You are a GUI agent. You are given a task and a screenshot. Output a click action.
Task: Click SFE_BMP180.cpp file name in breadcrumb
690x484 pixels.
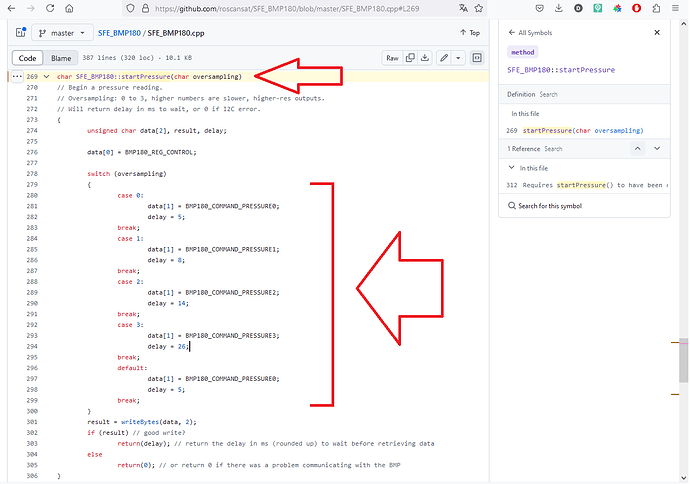coord(176,33)
